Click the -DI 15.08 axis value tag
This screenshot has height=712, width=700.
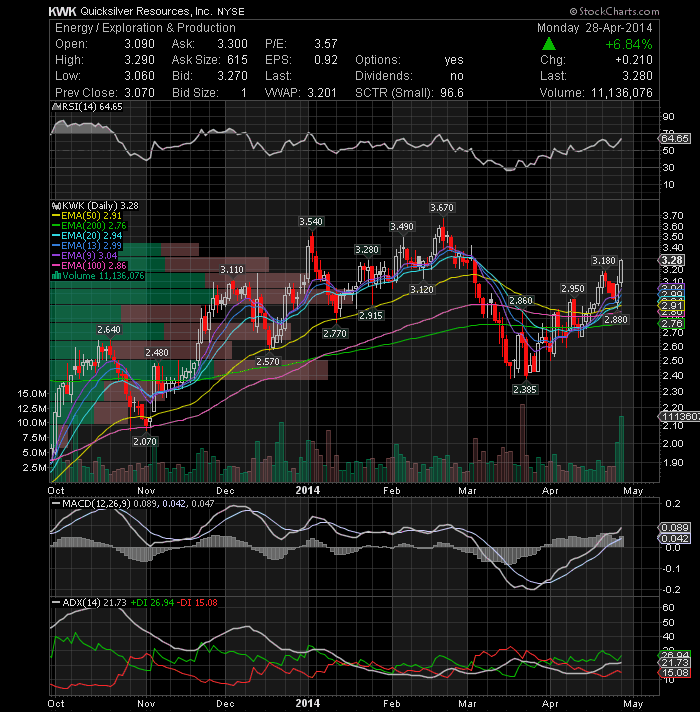[x=675, y=672]
